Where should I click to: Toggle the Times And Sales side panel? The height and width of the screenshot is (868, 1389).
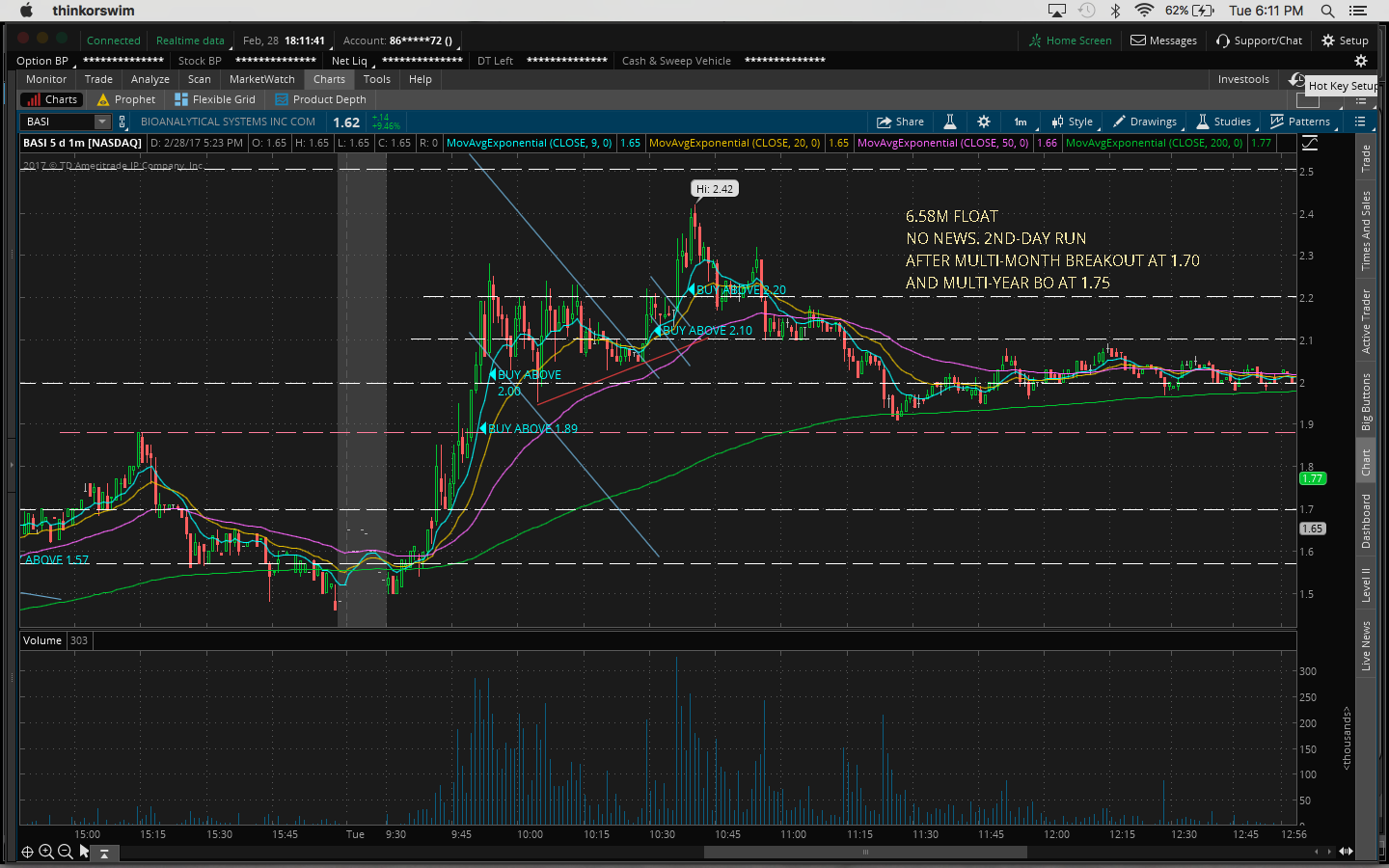pyautogui.click(x=1366, y=231)
